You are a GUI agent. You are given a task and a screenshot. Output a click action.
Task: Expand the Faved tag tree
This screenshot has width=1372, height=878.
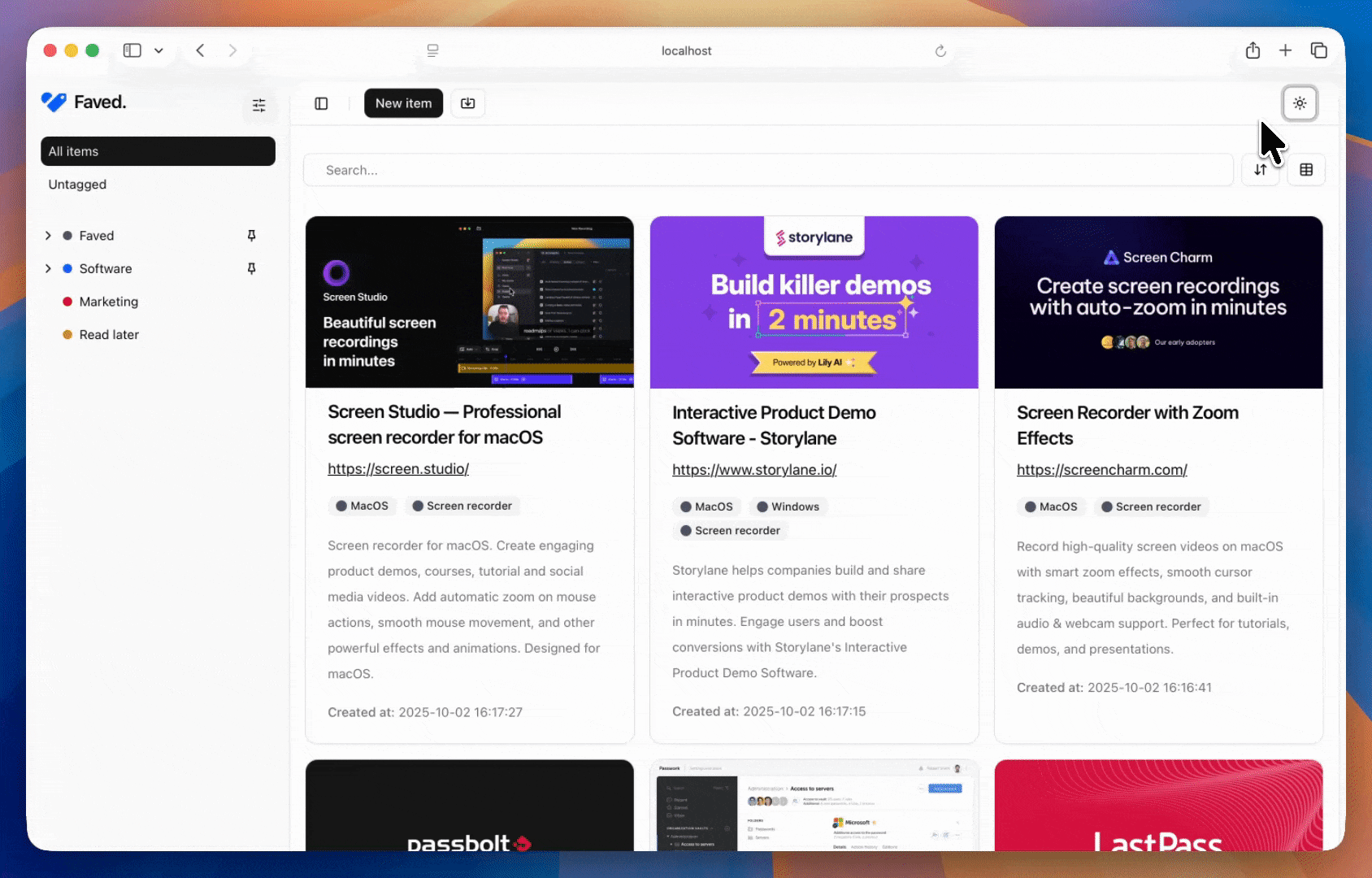(48, 236)
